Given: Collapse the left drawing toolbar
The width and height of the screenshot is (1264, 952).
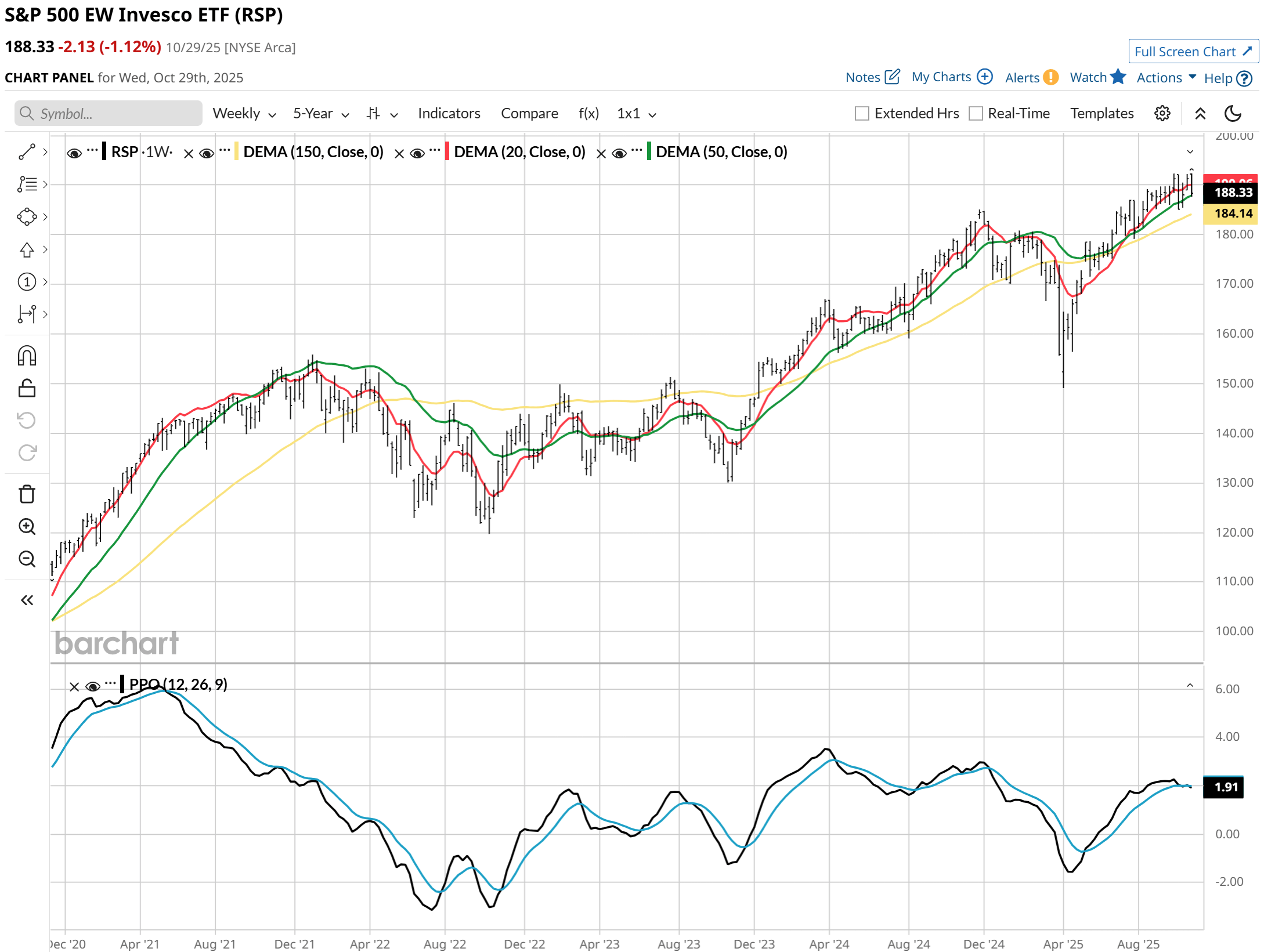Looking at the screenshot, I should click(x=27, y=600).
